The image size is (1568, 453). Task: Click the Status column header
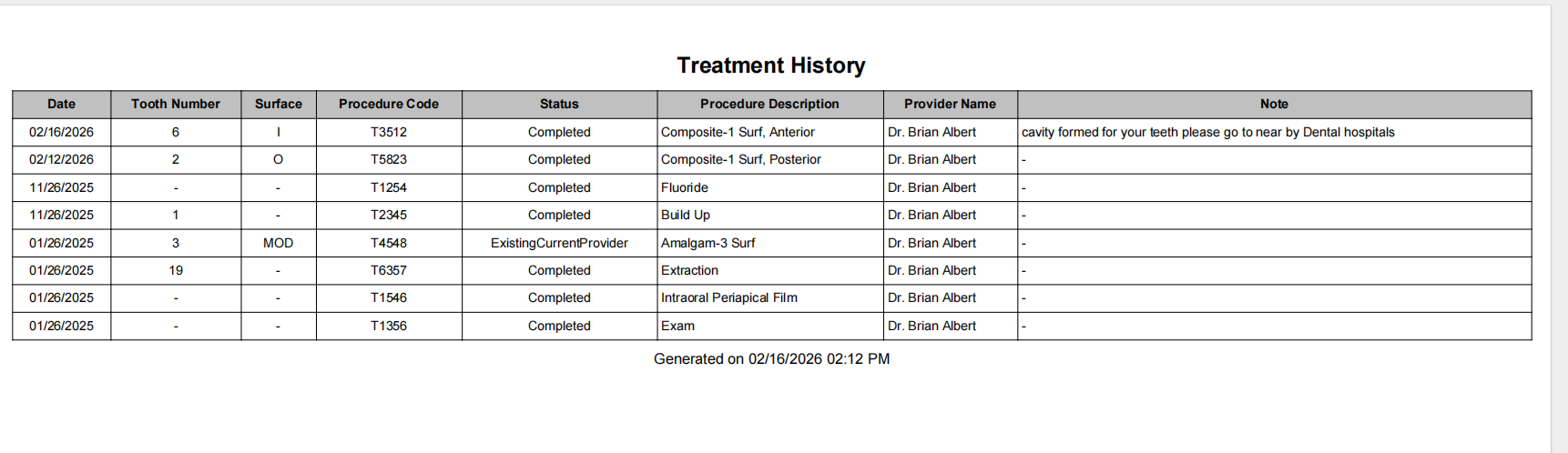(559, 104)
